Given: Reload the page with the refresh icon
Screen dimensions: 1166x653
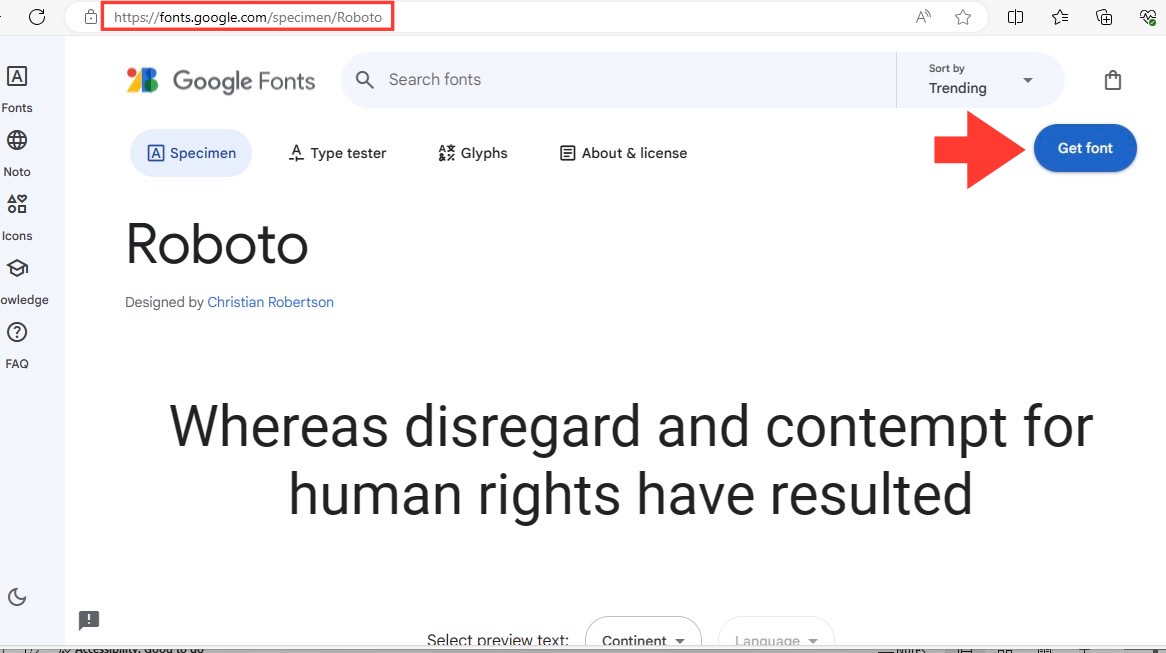Looking at the screenshot, I should click(36, 16).
